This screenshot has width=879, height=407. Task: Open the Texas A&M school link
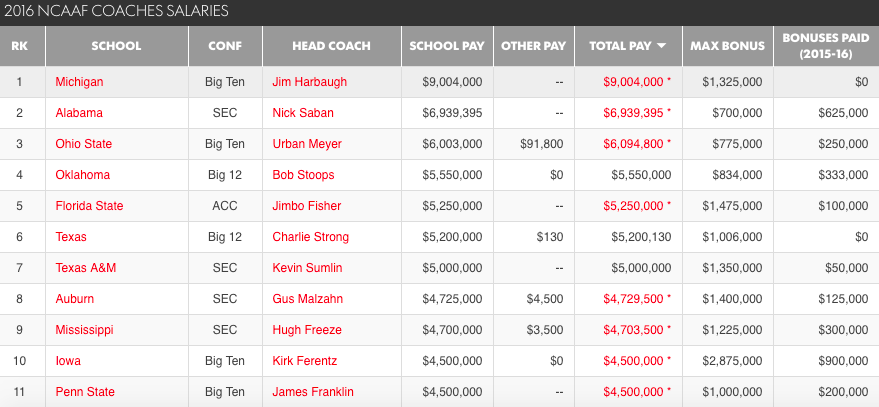pos(87,268)
